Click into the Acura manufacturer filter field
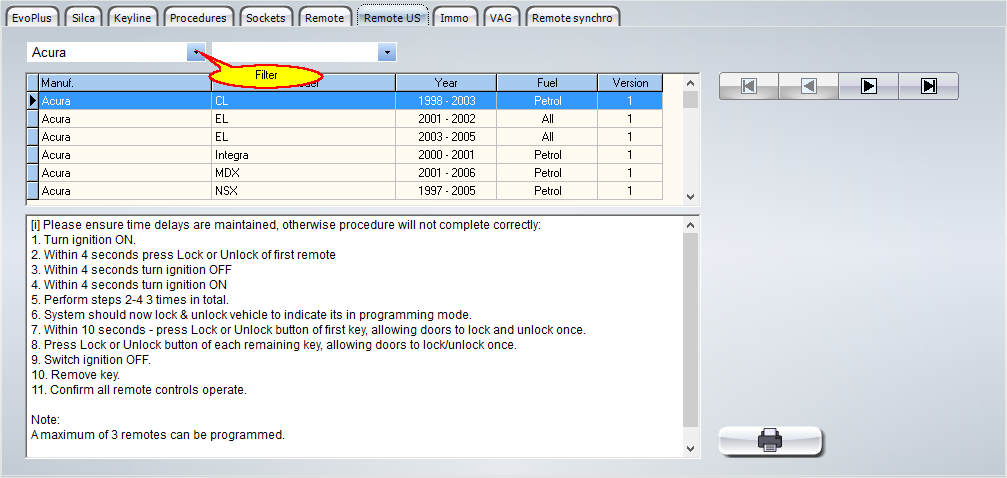Screen dimensions: 1007x478 coord(107,53)
